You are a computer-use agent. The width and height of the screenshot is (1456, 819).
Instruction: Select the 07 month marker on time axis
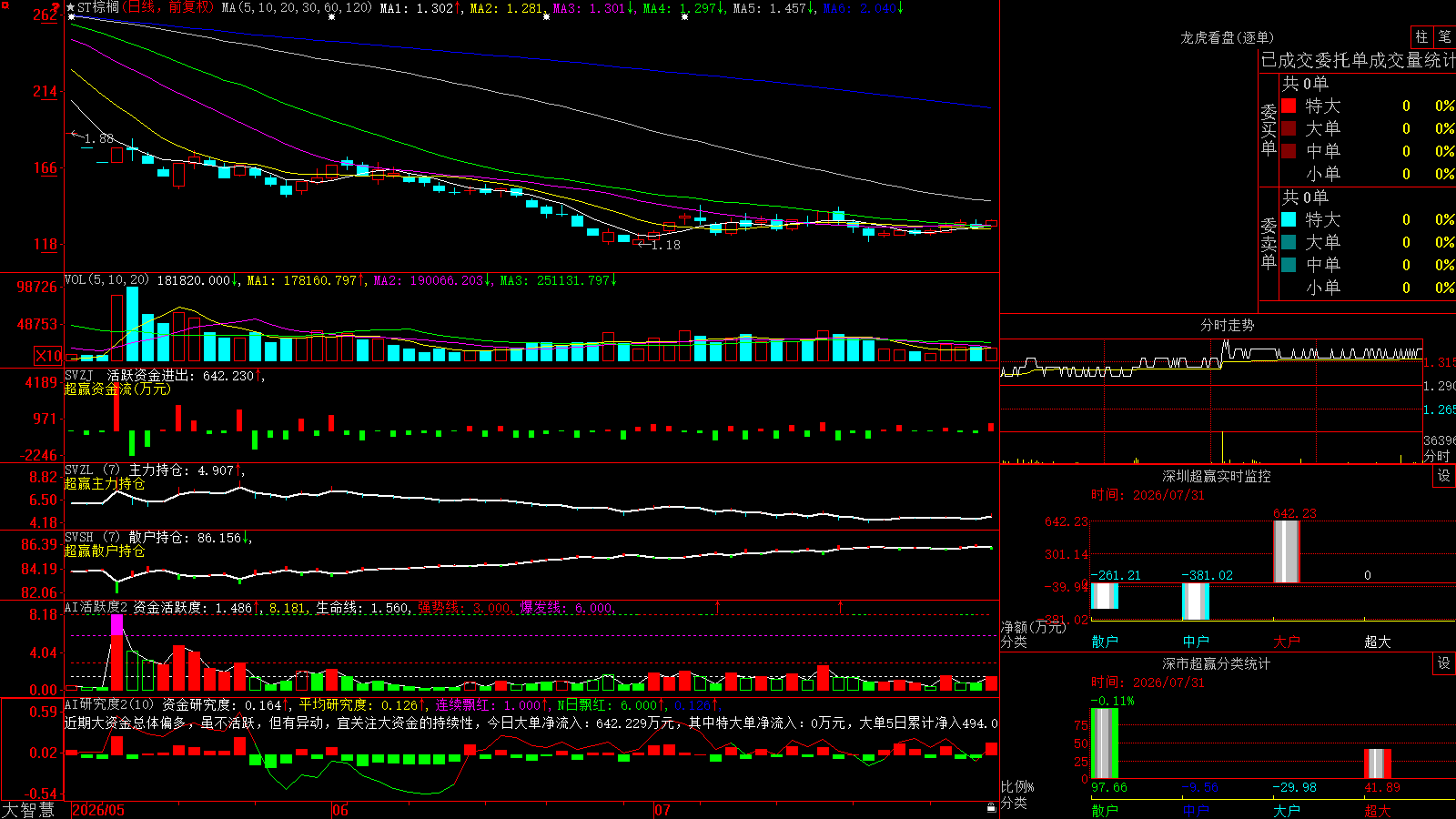coord(662,810)
